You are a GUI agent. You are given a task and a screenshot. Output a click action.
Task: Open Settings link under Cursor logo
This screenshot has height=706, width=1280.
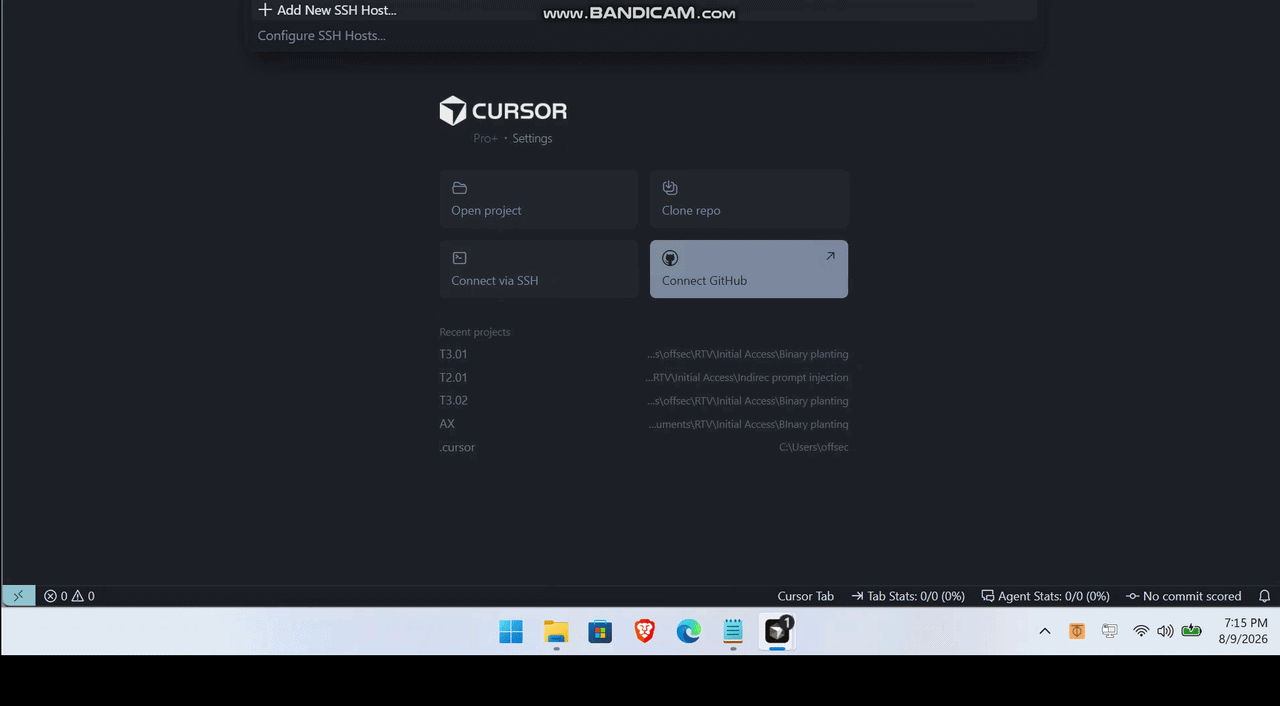[x=532, y=139]
